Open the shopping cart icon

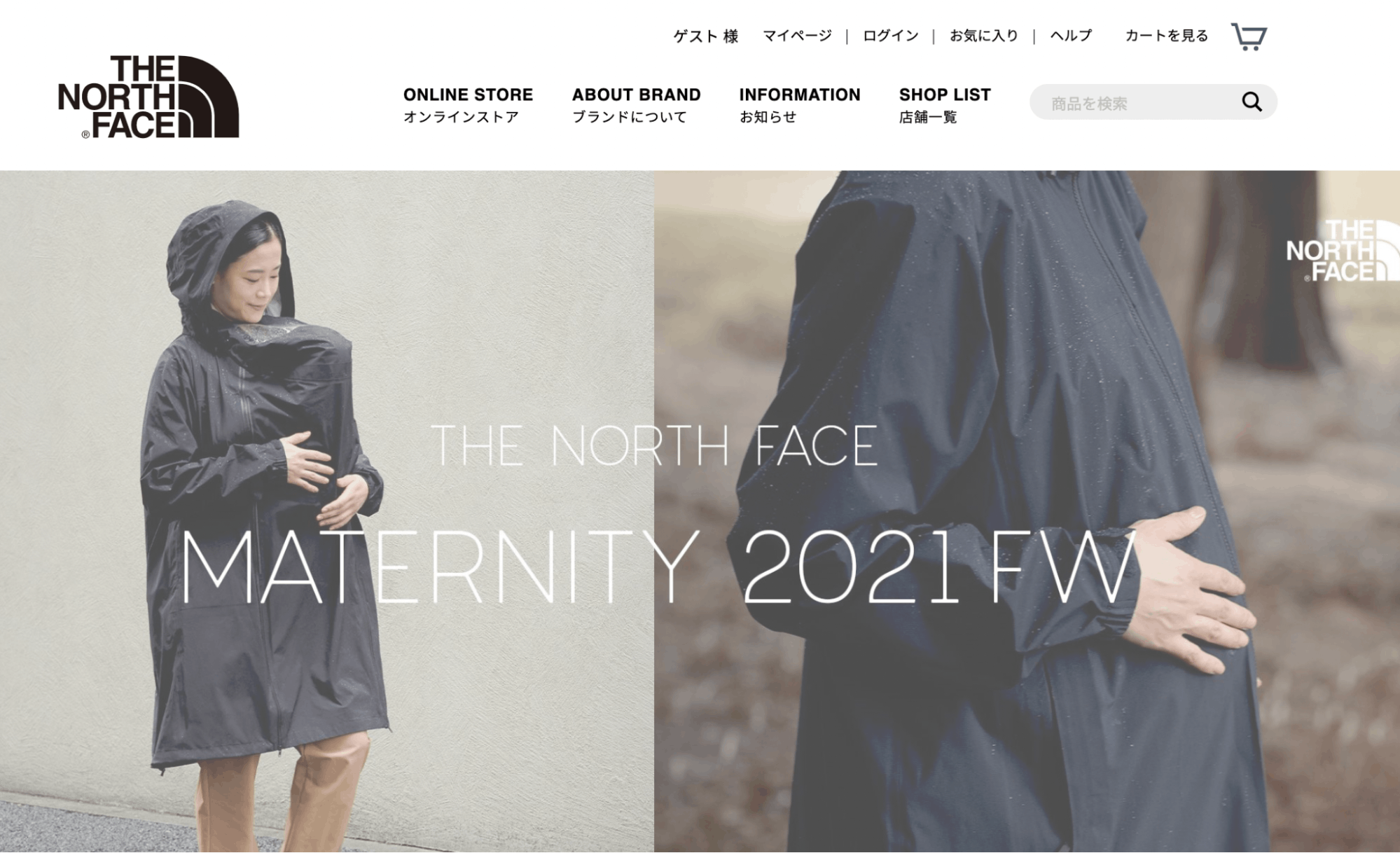click(1249, 36)
